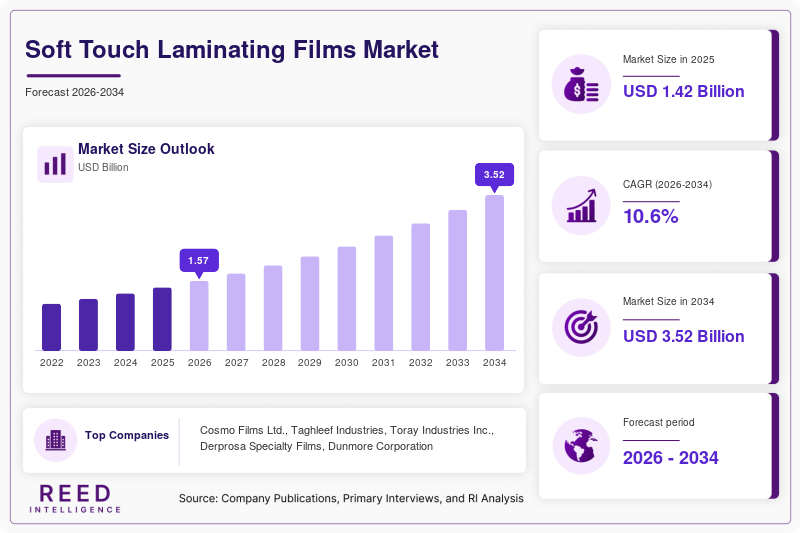Viewport: 800px width, 533px height.
Task: Click the target icon beside Market Size 2034
Action: tap(581, 327)
